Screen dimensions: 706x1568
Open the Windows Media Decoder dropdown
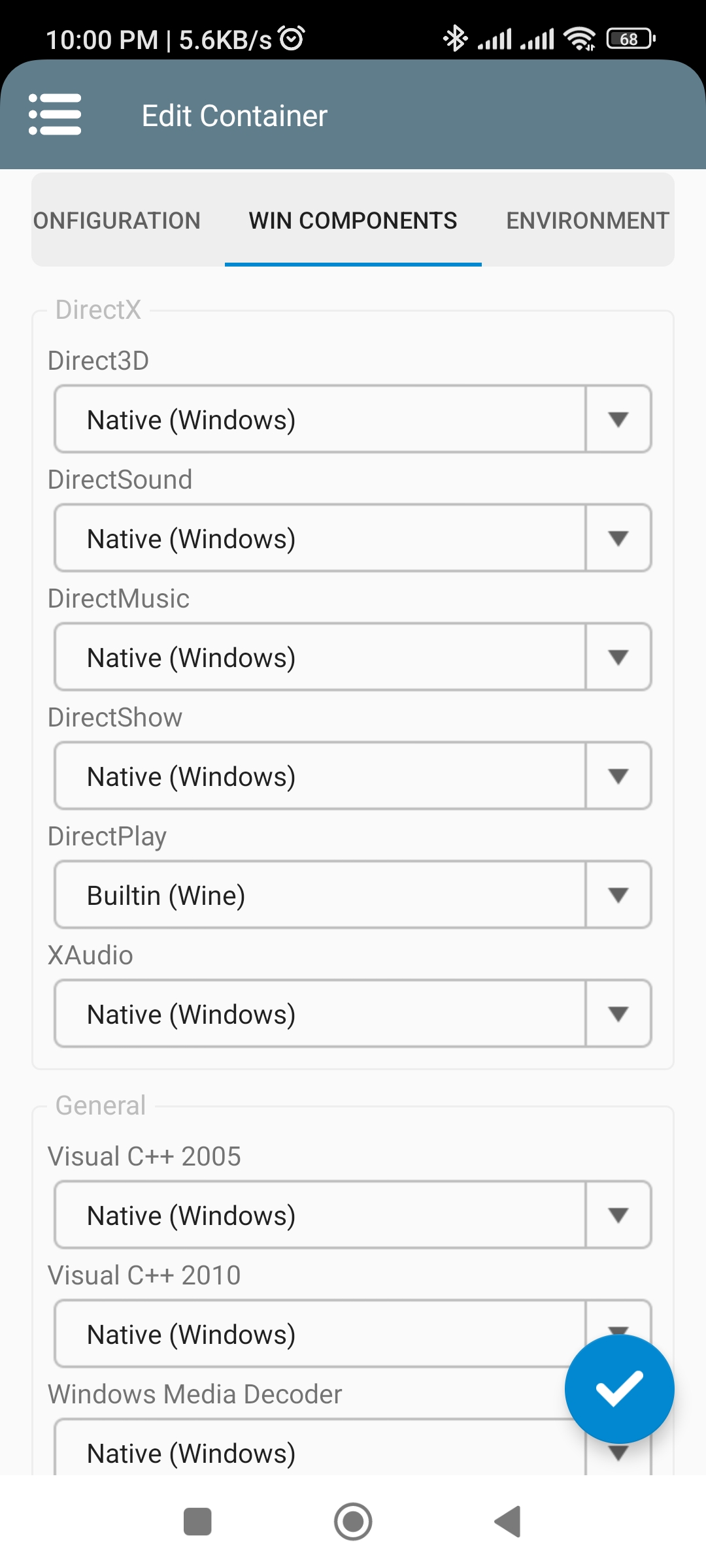314,1453
